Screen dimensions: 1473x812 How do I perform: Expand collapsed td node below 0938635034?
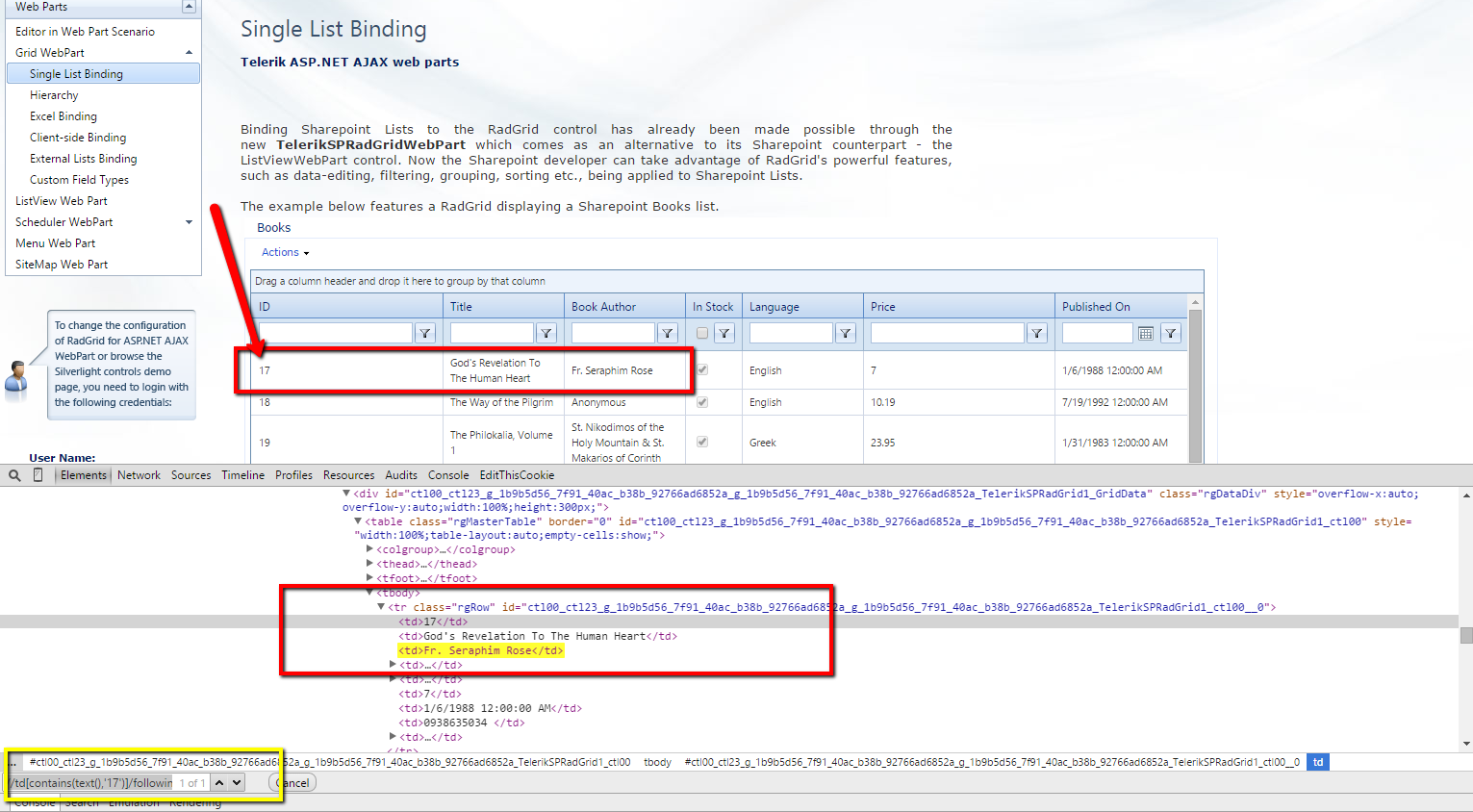(x=393, y=737)
